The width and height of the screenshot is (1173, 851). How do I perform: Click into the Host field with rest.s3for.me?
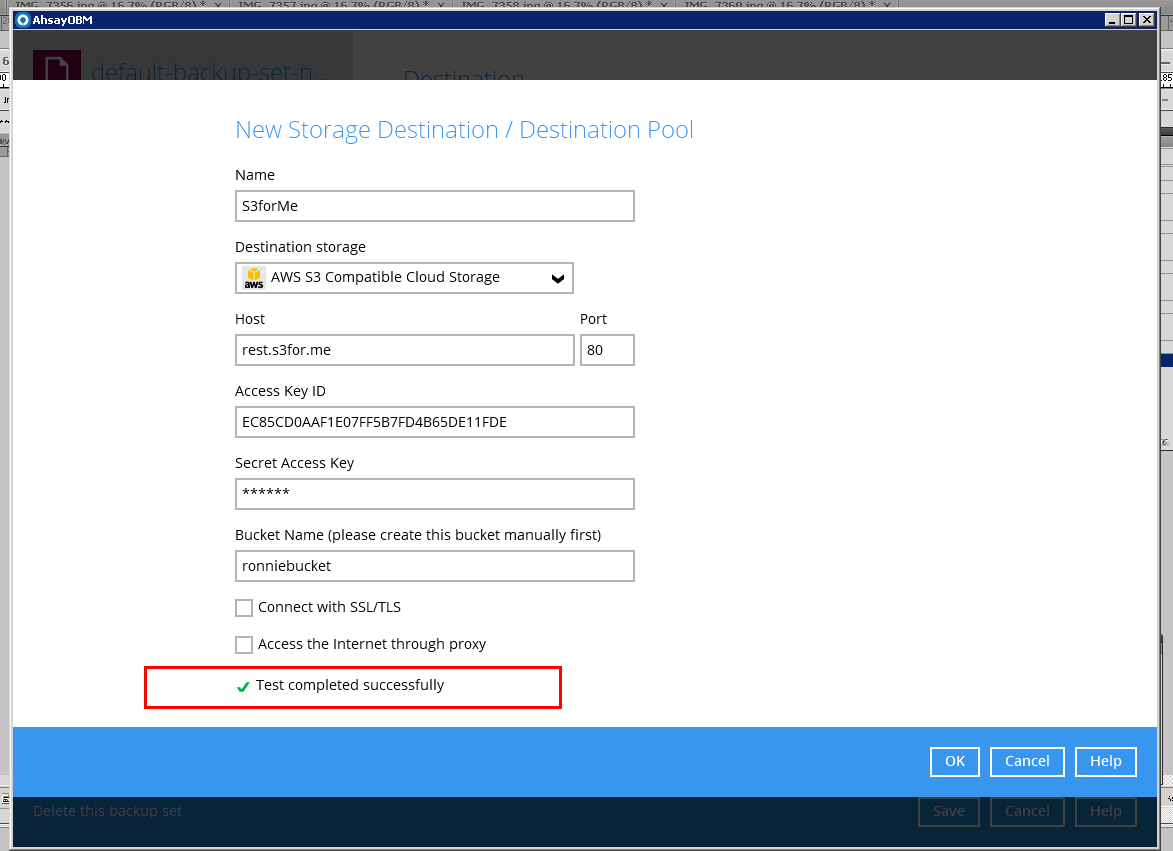click(405, 350)
